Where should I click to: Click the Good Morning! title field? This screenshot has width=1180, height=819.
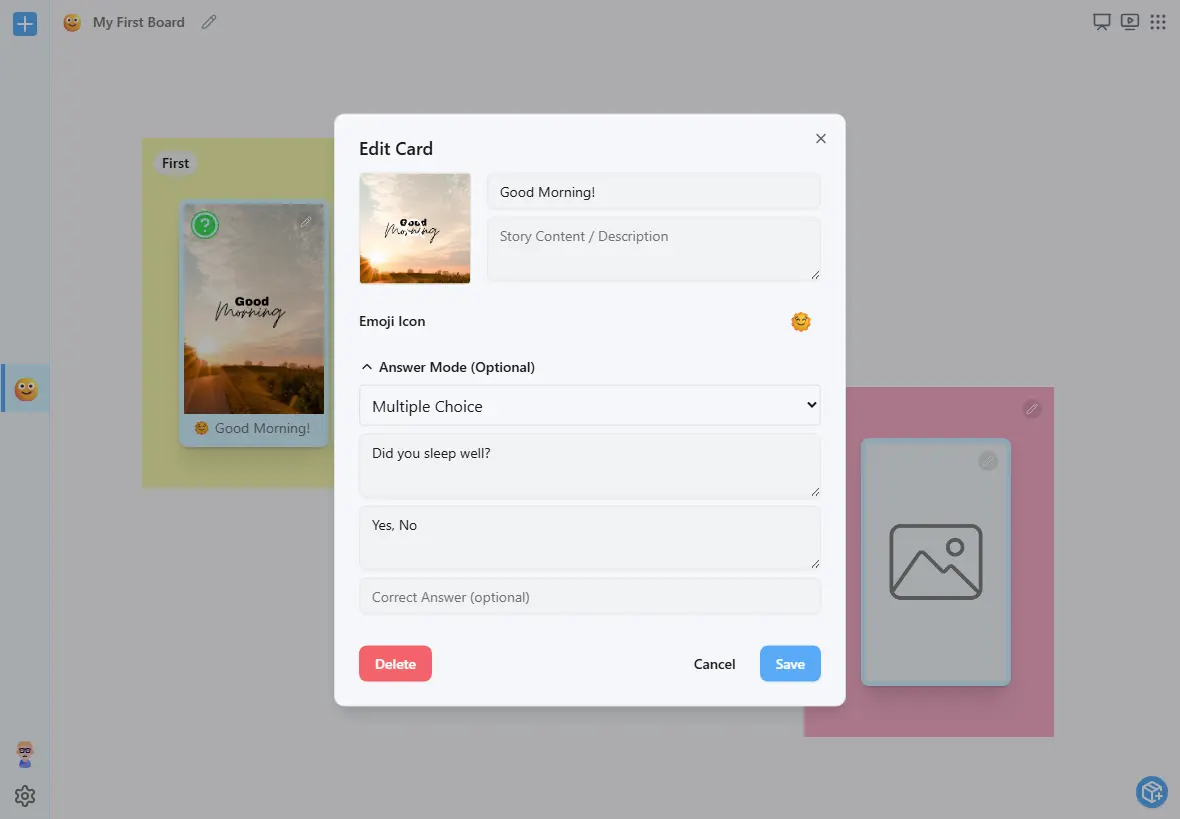[x=654, y=192]
